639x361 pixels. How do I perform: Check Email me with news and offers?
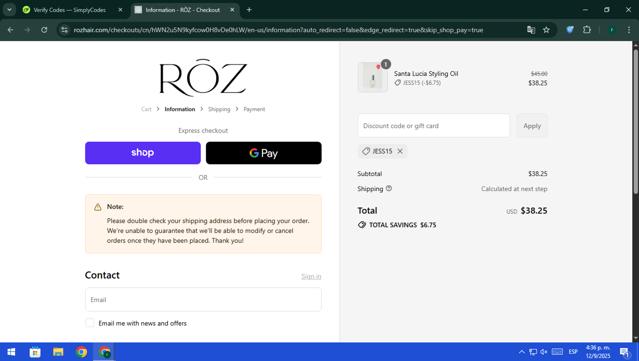90,323
